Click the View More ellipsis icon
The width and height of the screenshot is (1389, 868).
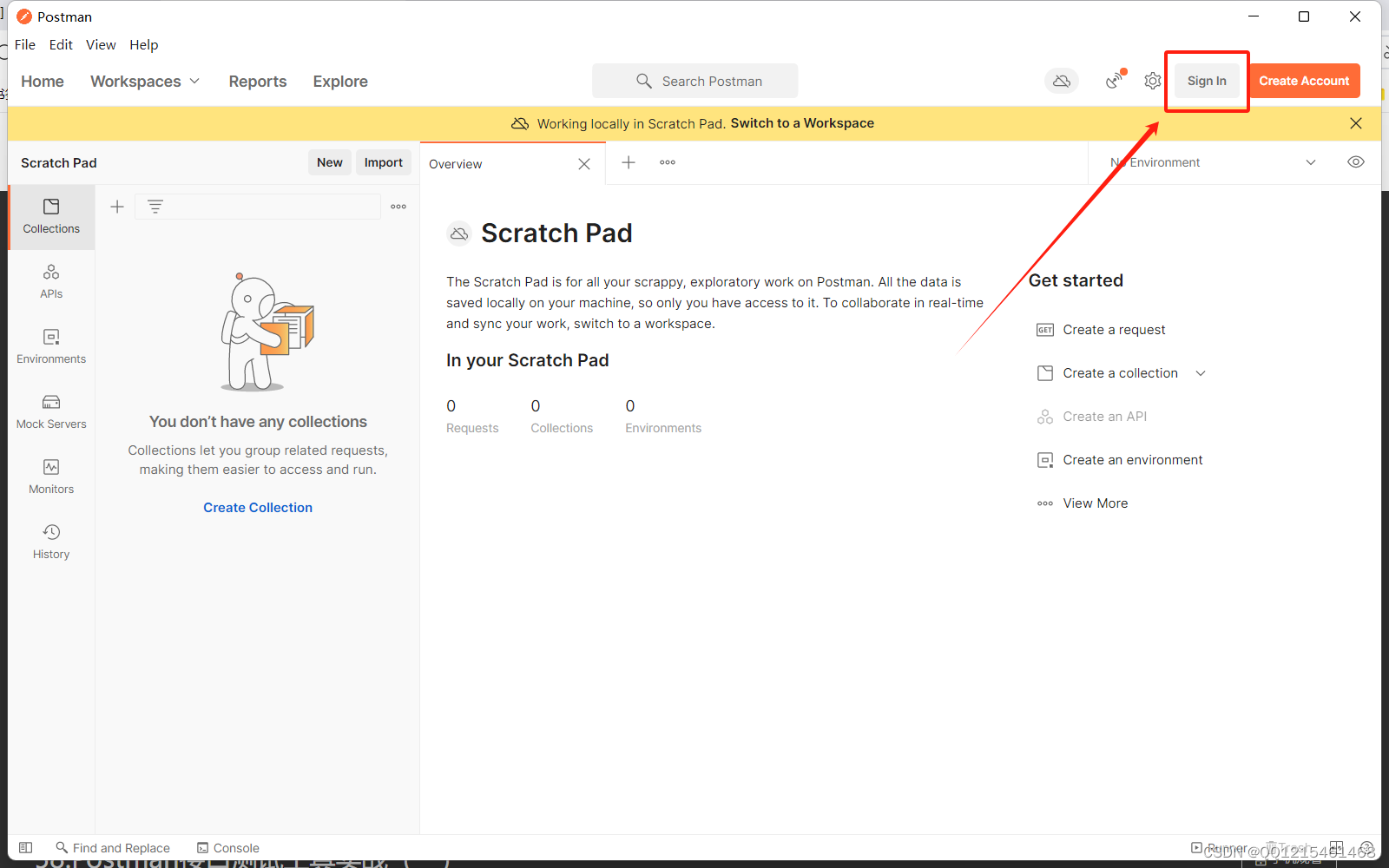(1045, 503)
